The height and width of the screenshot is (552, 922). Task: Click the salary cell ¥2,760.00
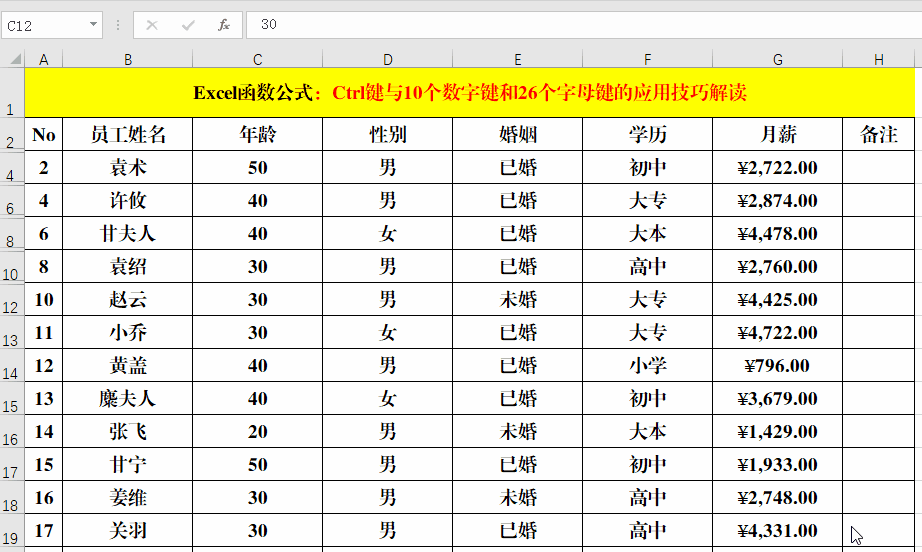click(777, 266)
